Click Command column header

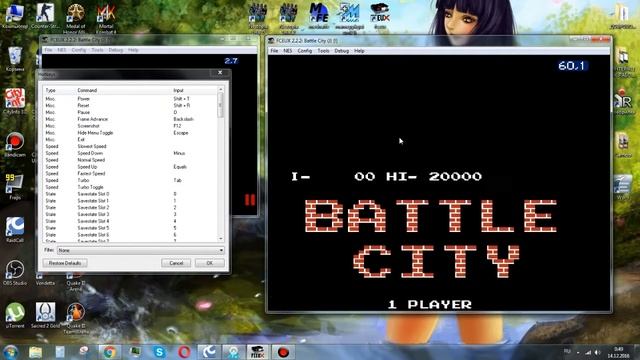point(123,90)
